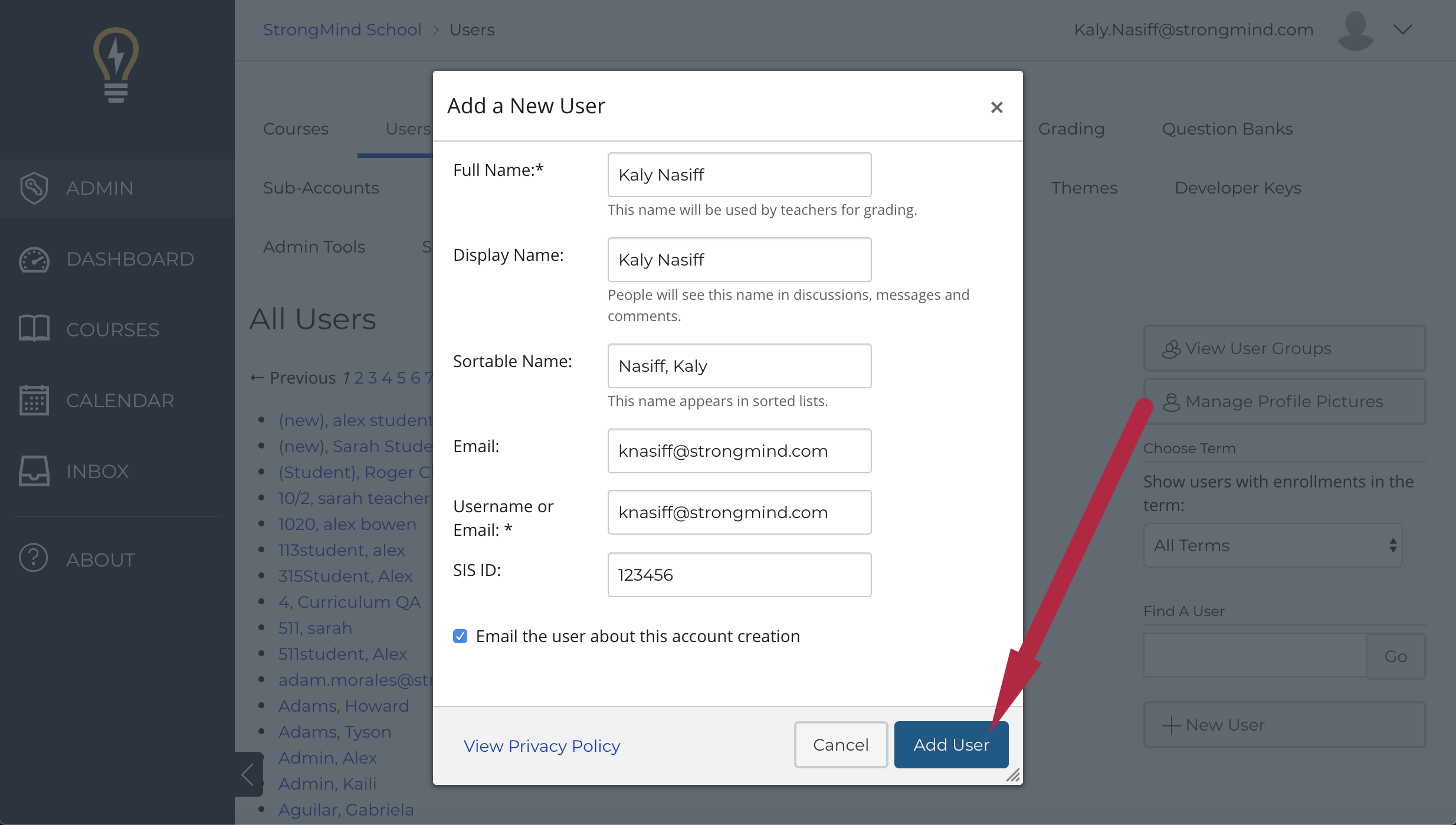Open the Admin Tools tab

coord(314,247)
